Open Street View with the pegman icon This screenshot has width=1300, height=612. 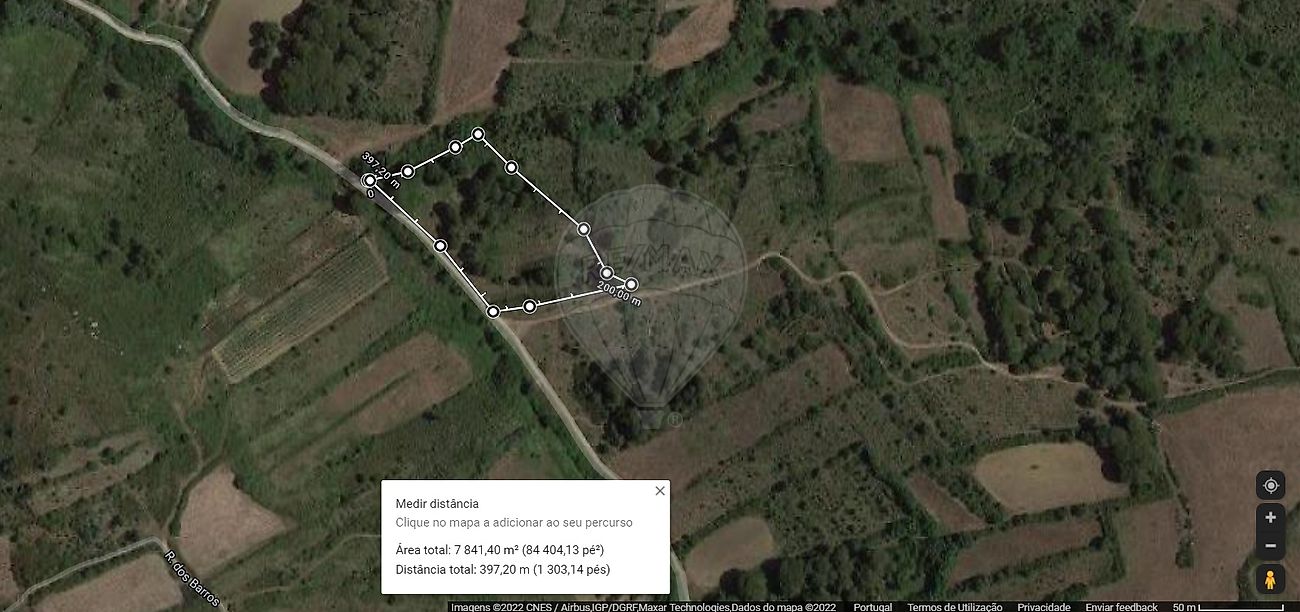coord(1270,579)
